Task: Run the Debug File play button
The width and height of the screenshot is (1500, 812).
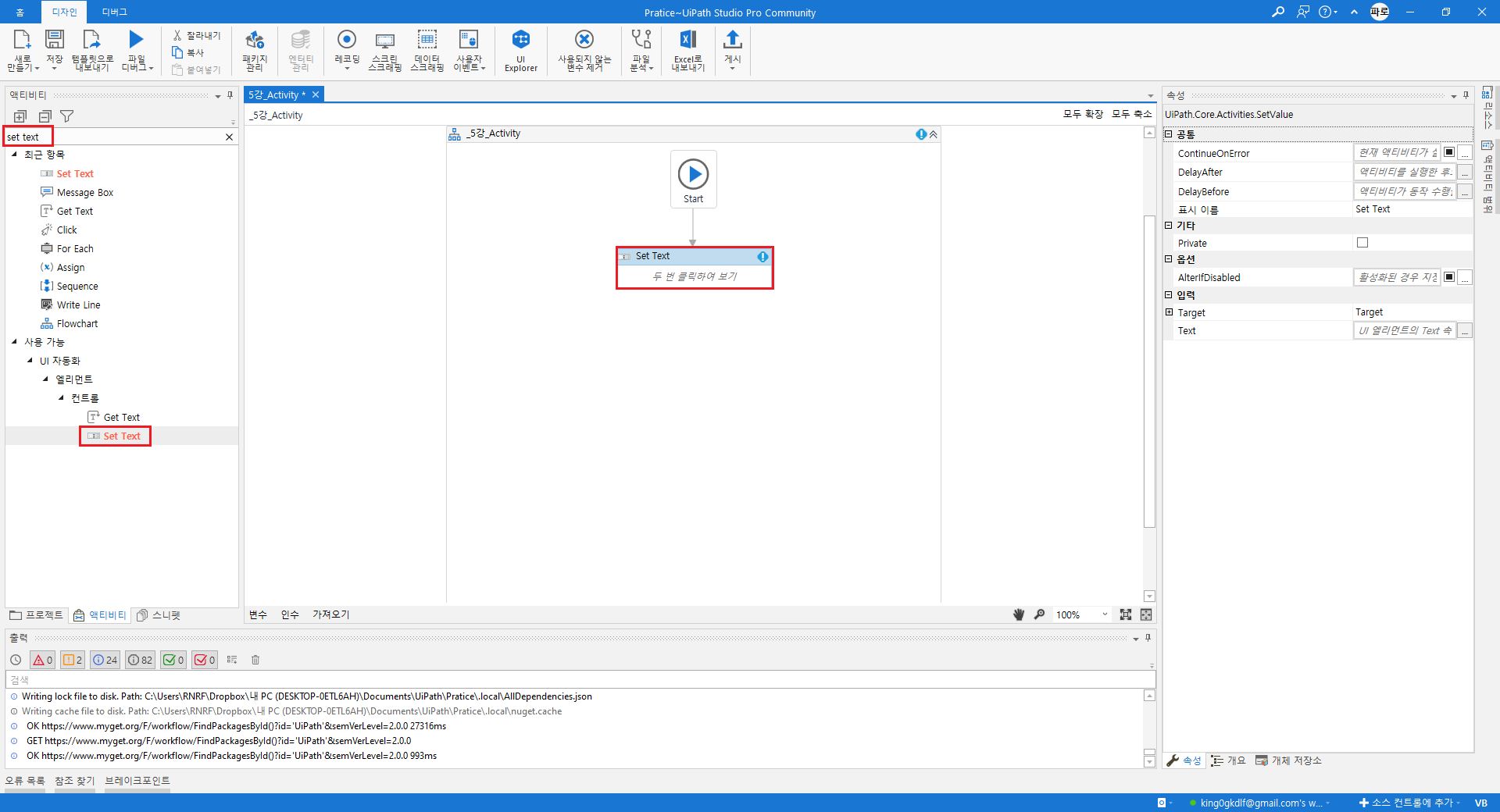Action: (136, 41)
